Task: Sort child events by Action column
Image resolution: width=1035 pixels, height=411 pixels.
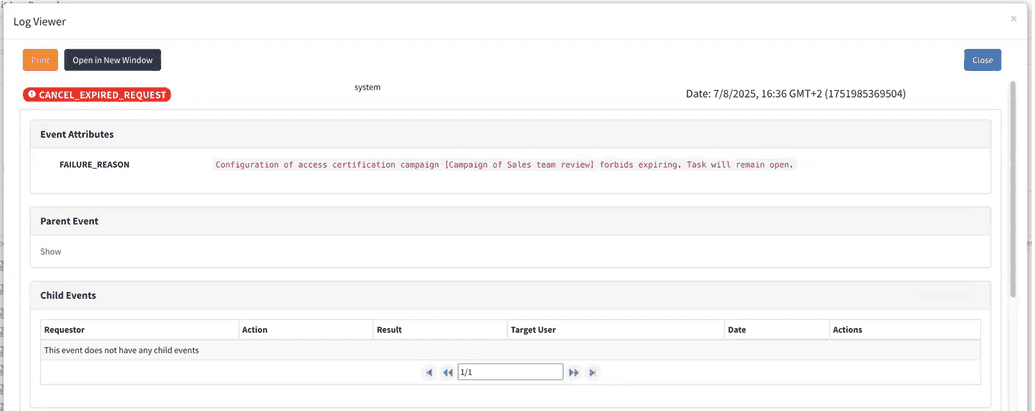Action: (x=254, y=330)
